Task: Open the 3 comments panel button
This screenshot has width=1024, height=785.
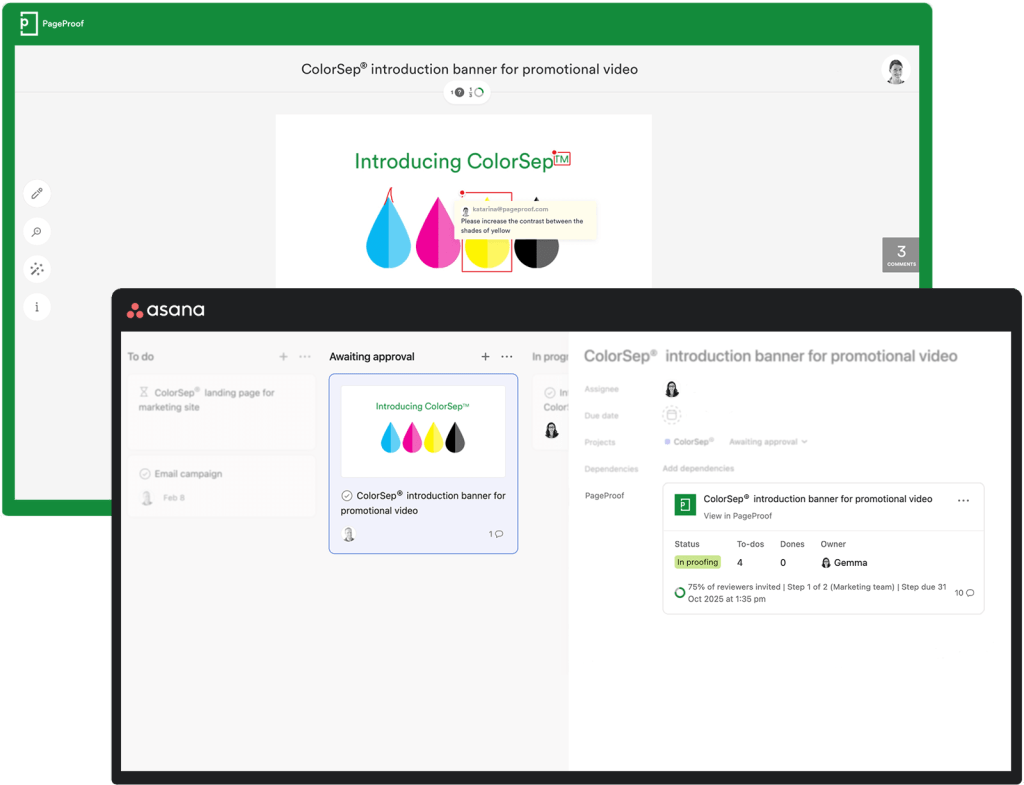Action: click(900, 254)
